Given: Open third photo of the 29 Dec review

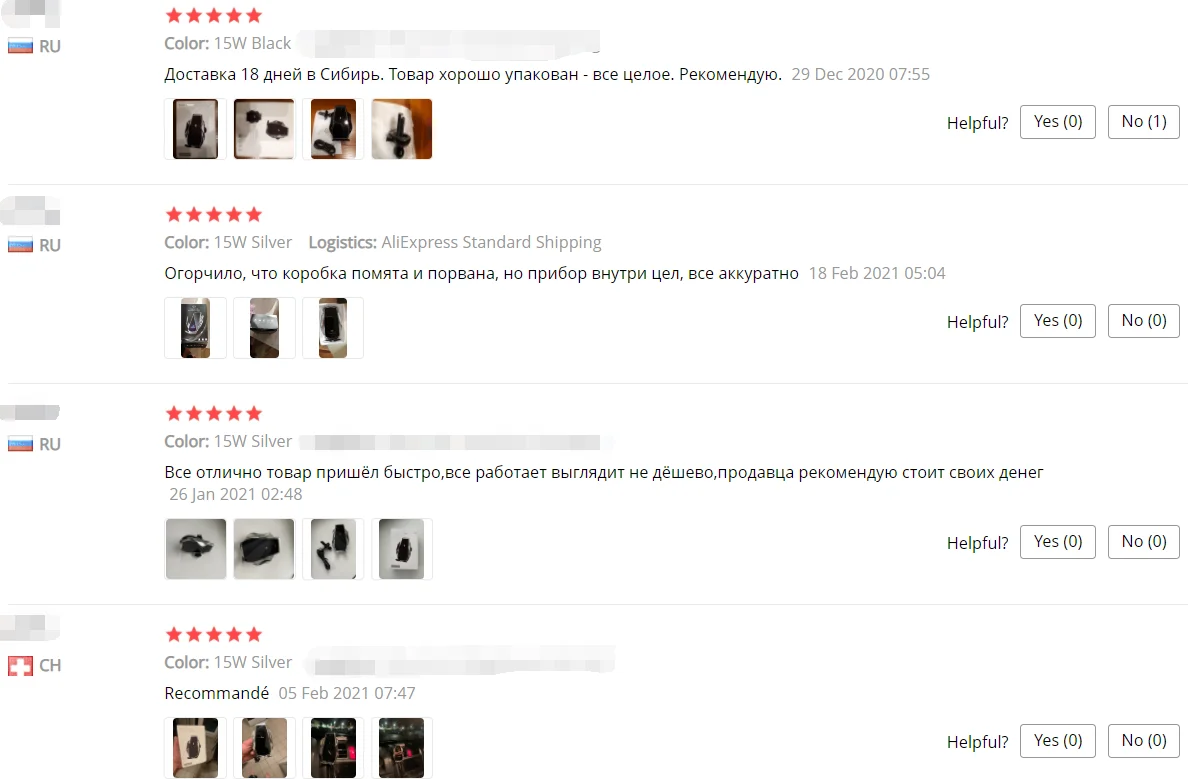Looking at the screenshot, I should tap(333, 129).
